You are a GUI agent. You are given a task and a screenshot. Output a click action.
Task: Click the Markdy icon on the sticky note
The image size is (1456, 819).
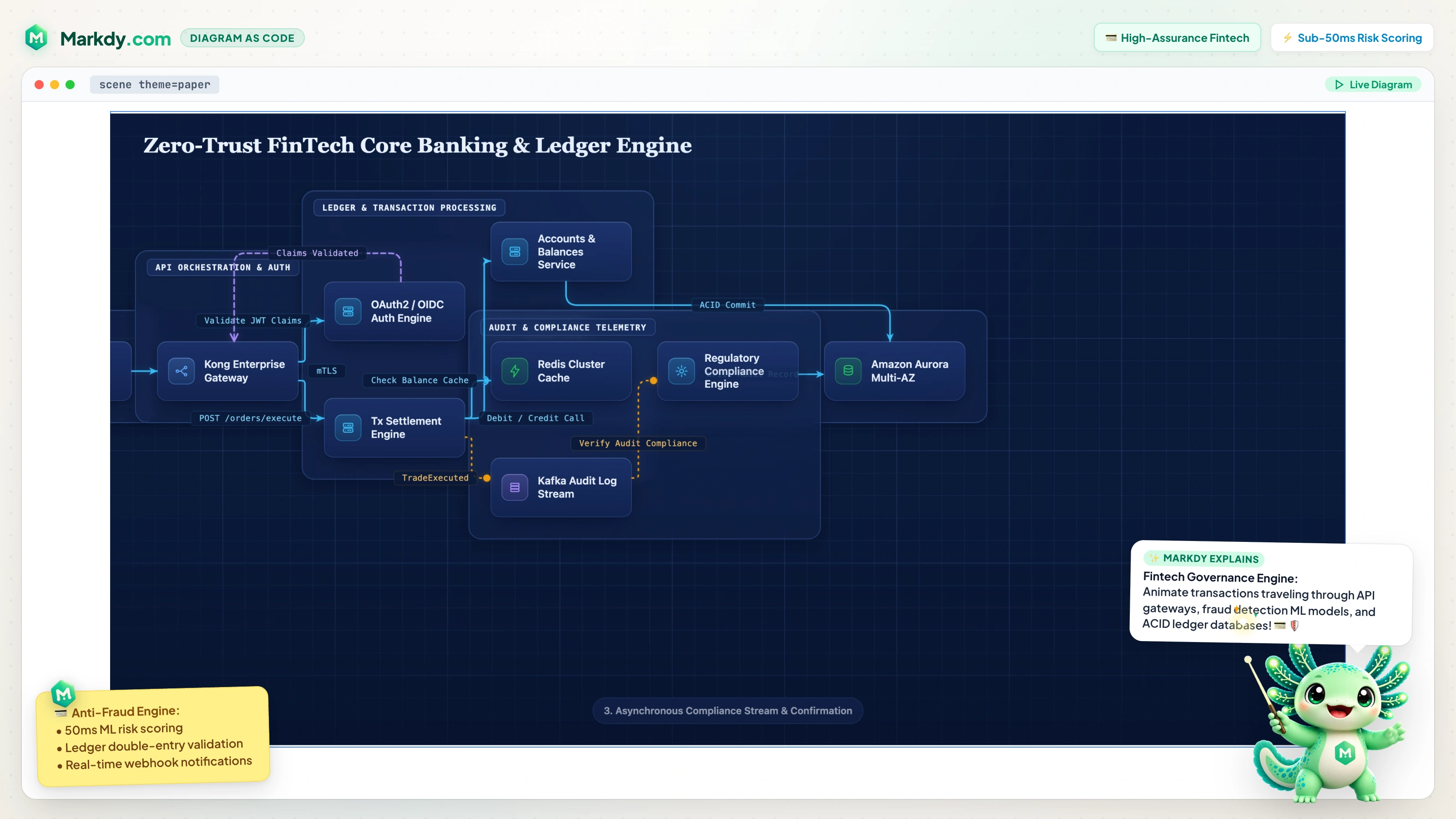pyautogui.click(x=63, y=693)
